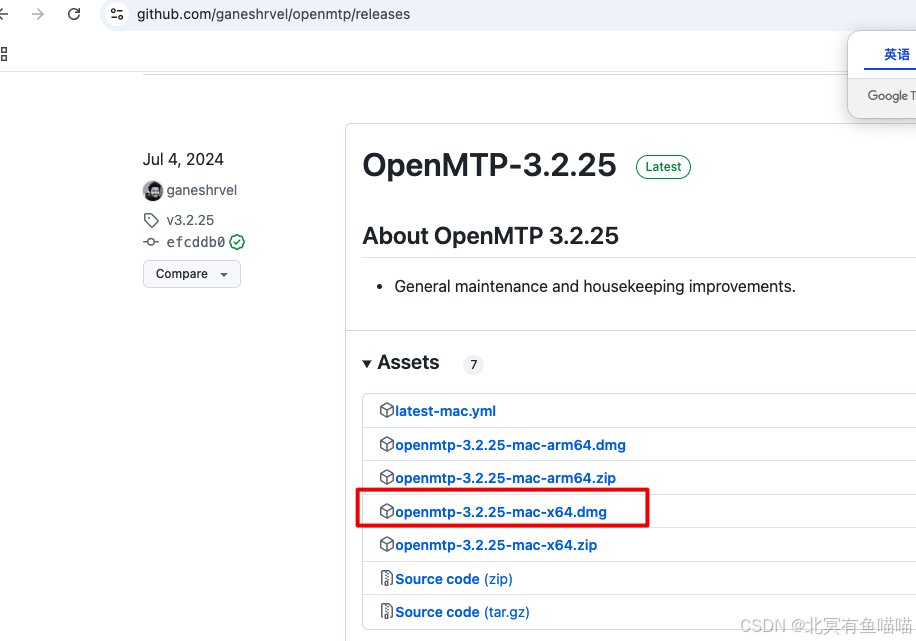Click the Jul 4, 2024 release date
Viewport: 916px width, 641px height.
(x=183, y=160)
